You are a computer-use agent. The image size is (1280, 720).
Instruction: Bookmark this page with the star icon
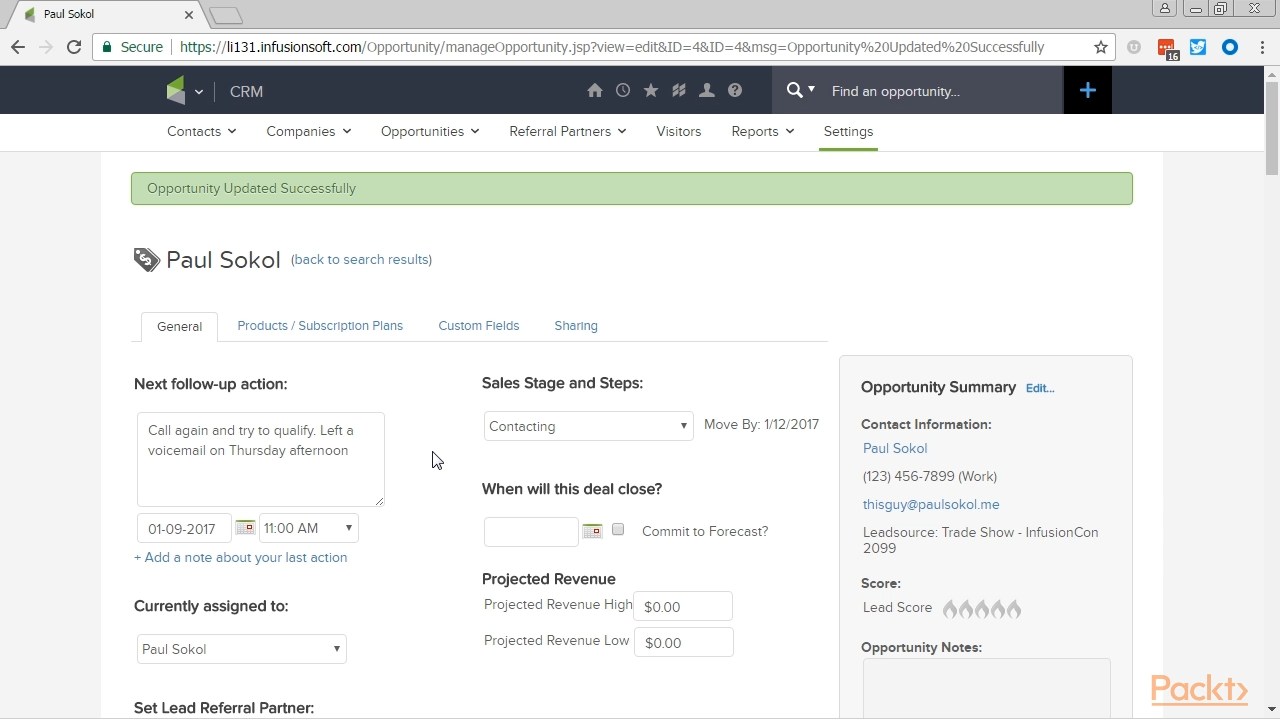tap(1101, 47)
